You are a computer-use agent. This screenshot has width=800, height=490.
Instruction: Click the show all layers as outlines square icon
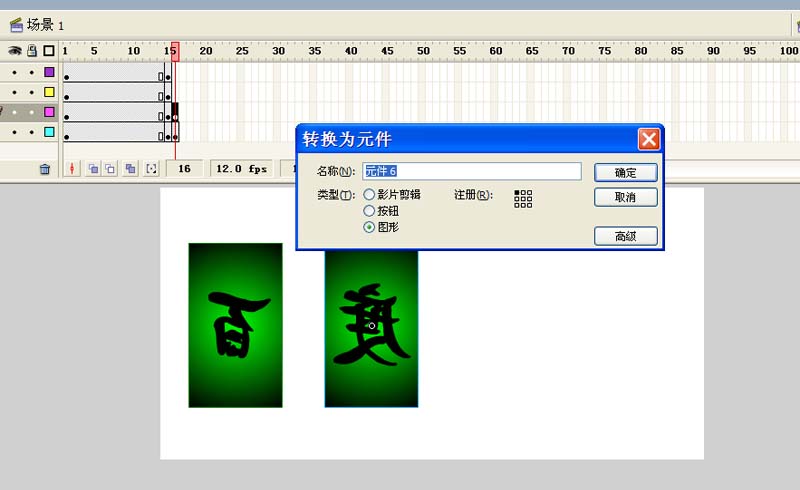coord(49,51)
